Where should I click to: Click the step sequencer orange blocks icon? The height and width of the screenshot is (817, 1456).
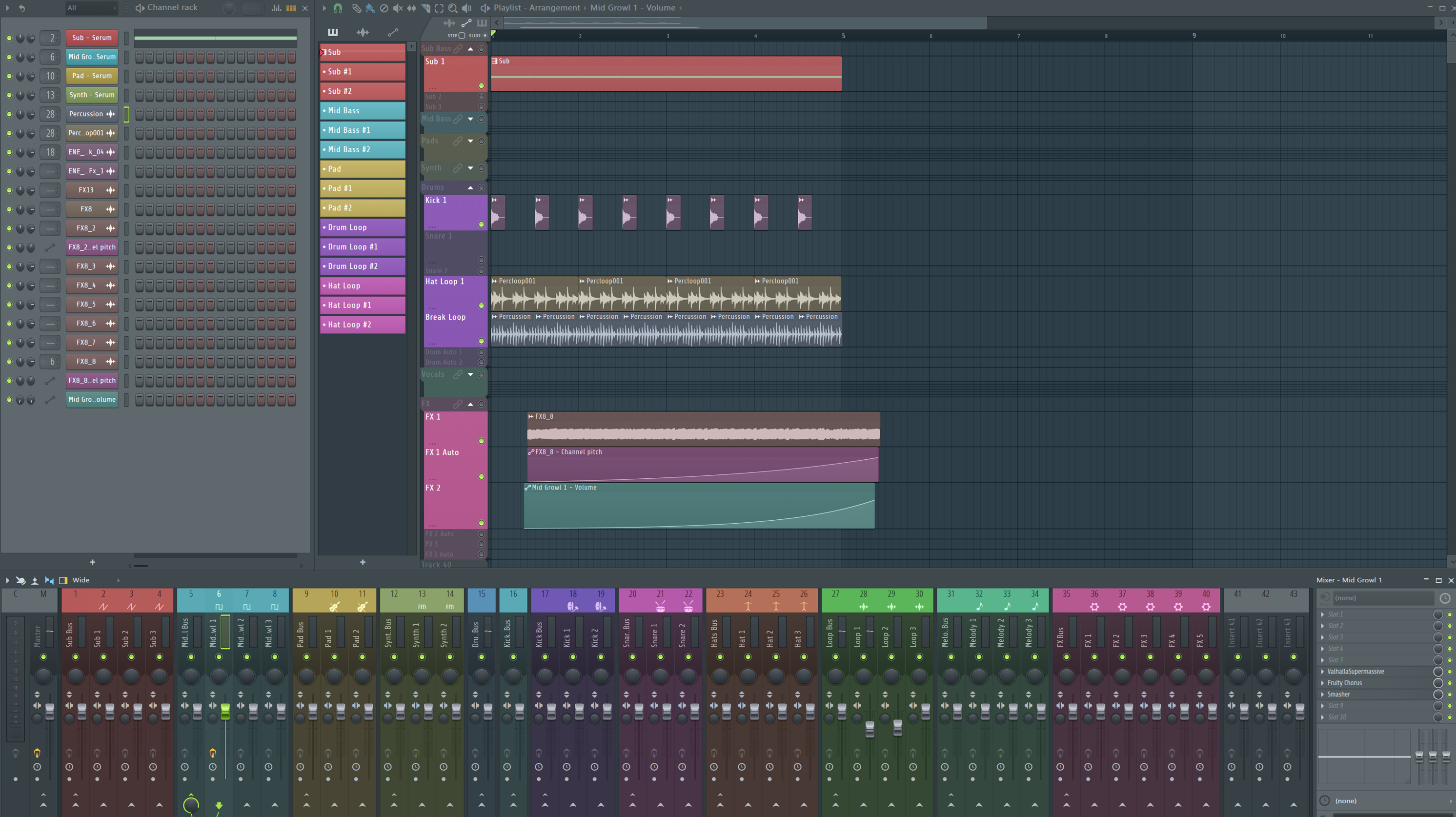[x=291, y=8]
